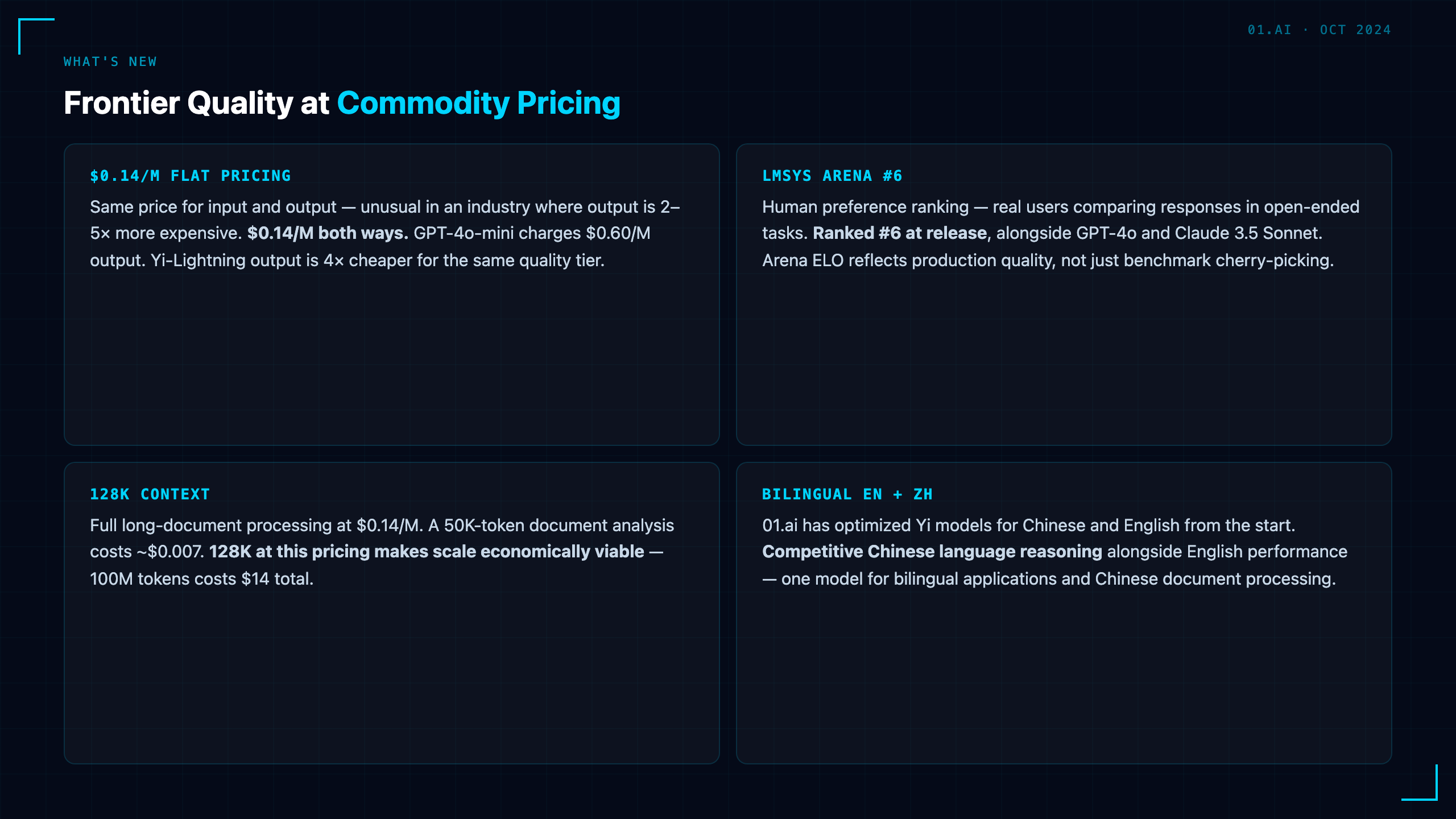
Task: Click the Arena ELO reflects production quality line
Action: [1048, 260]
